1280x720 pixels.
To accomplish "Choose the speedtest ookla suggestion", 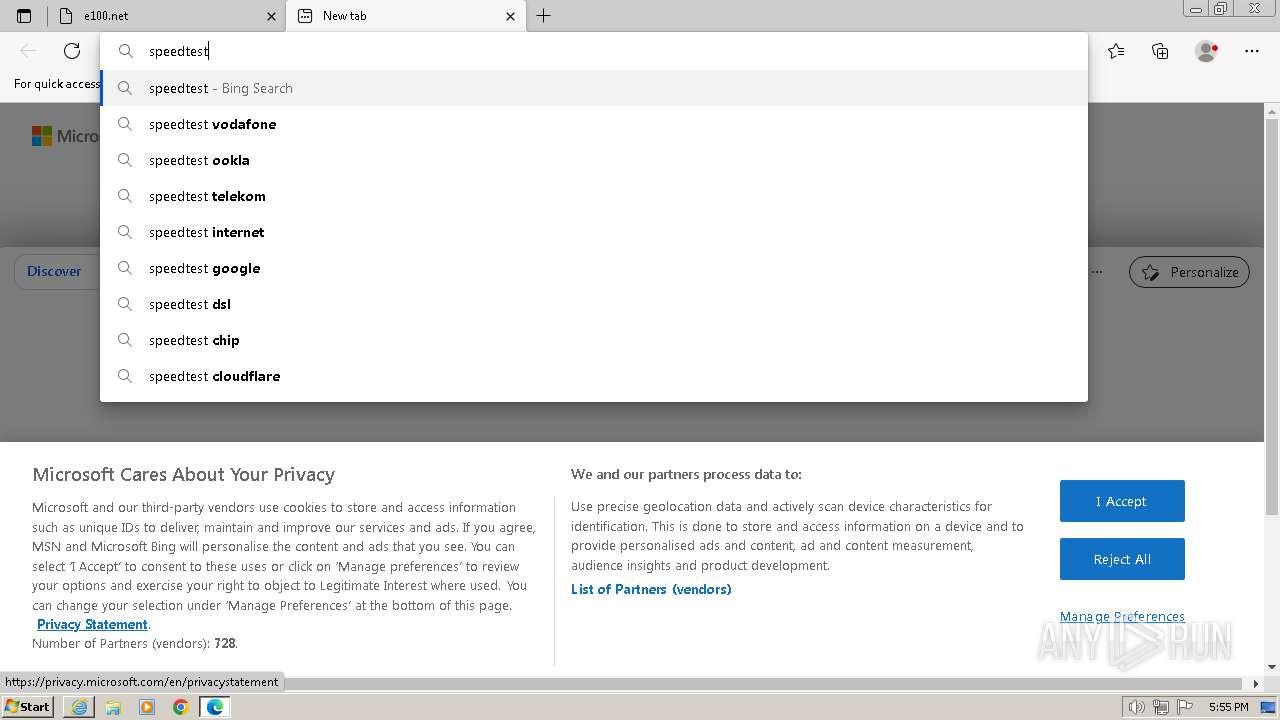I will pos(594,160).
